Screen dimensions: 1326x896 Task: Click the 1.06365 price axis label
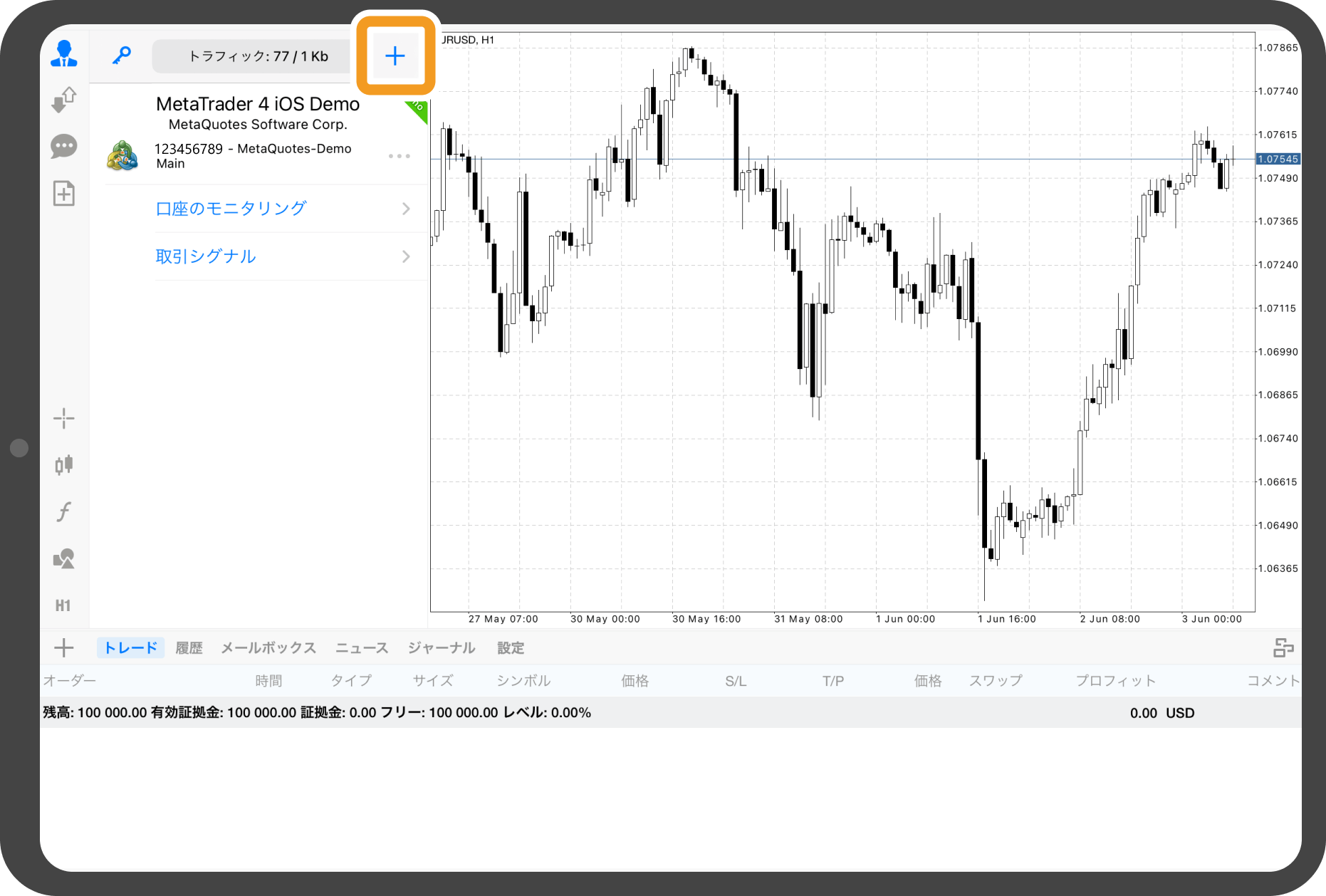pos(1278,568)
